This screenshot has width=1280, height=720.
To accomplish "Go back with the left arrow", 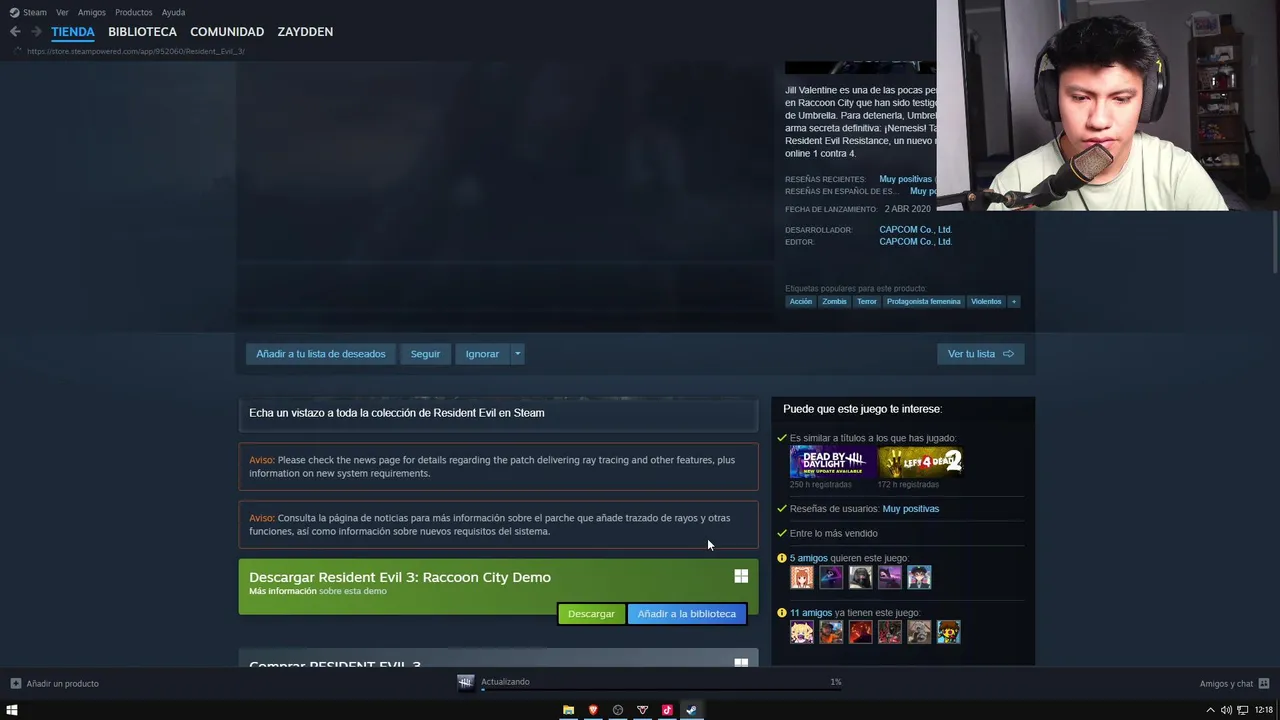I will [15, 32].
